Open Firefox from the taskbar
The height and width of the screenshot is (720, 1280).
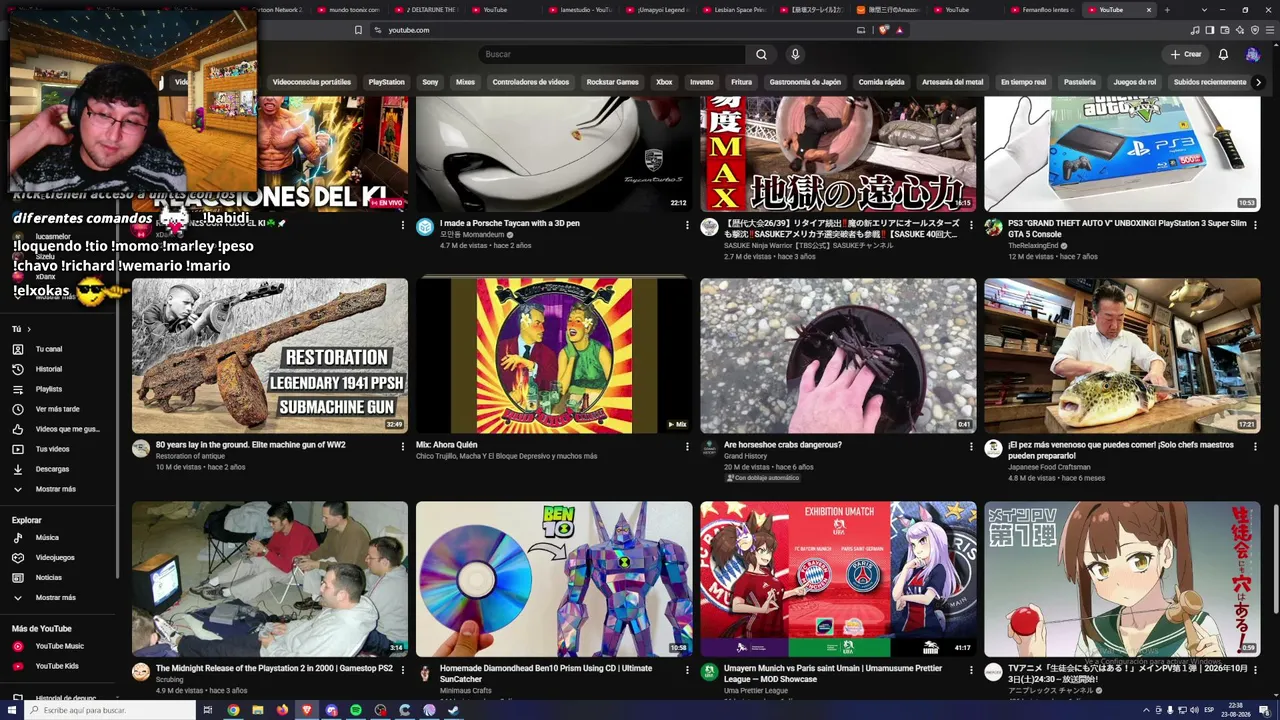(282, 710)
